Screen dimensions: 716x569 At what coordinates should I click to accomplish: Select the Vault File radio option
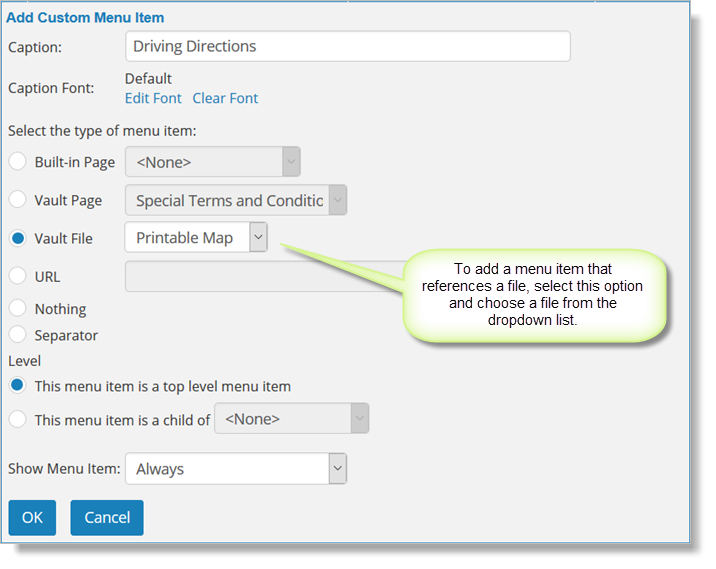17,238
